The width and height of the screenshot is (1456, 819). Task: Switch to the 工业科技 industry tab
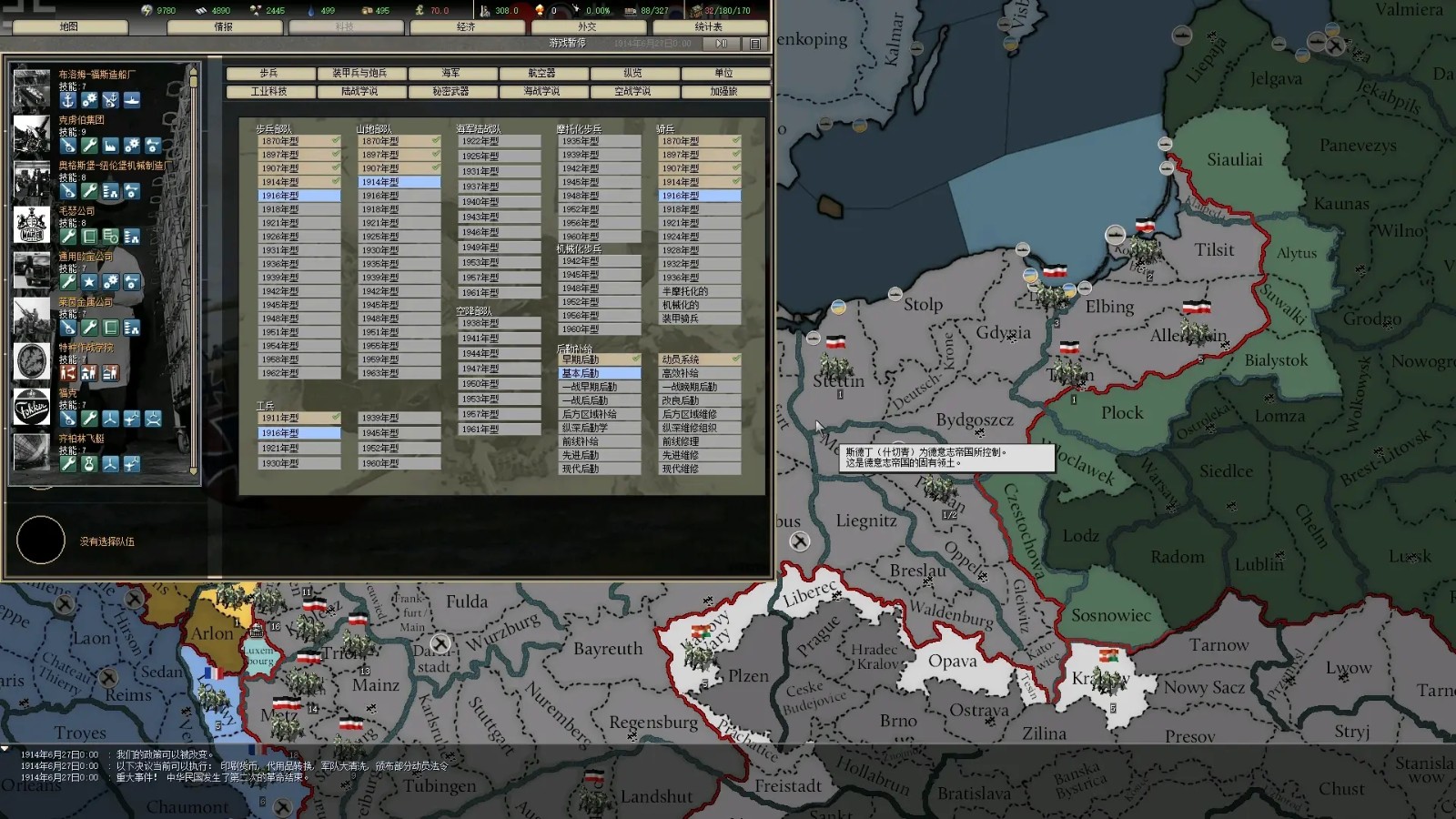click(x=269, y=91)
